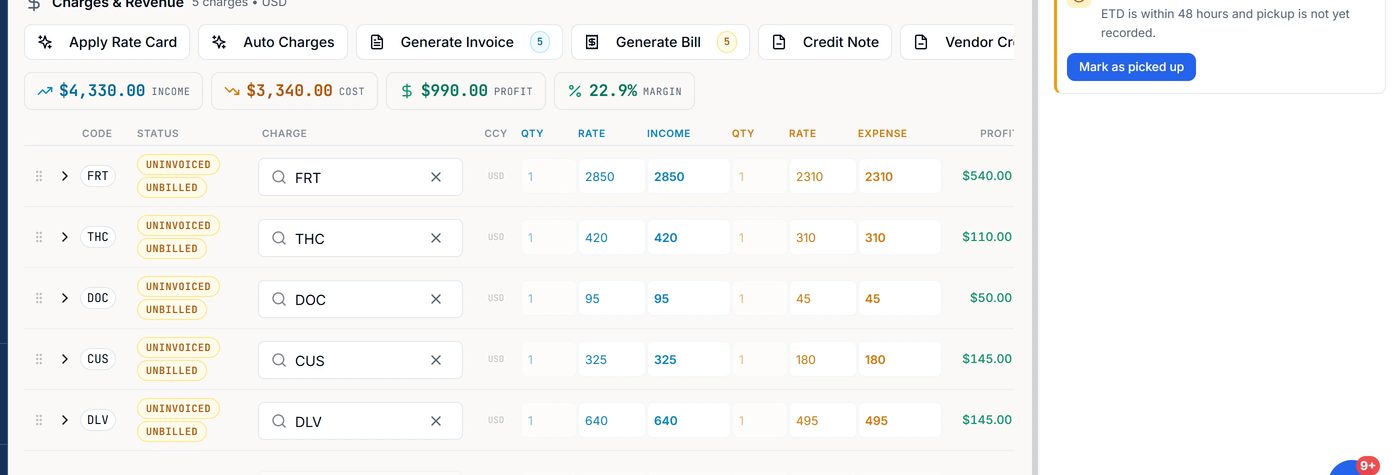This screenshot has height=475, width=1400.
Task: Click the 22.9% margin summary chip
Action: point(625,91)
